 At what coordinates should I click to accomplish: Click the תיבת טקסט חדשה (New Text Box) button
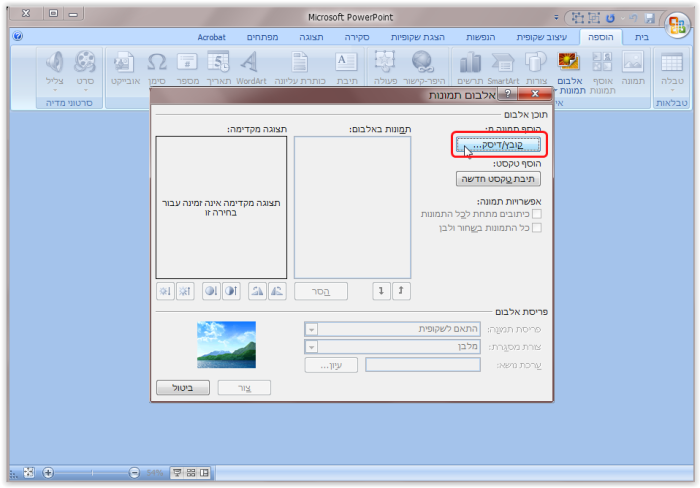pyautogui.click(x=498, y=179)
